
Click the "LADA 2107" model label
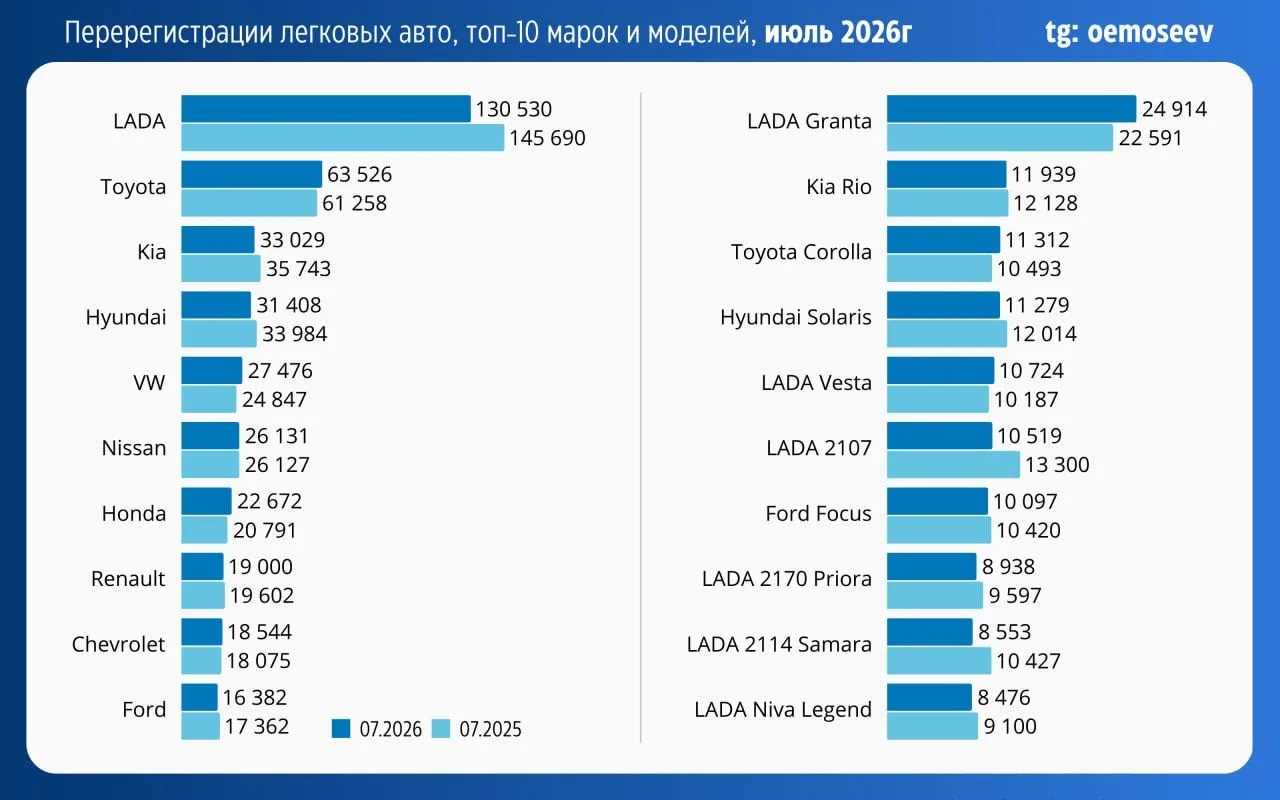click(820, 448)
